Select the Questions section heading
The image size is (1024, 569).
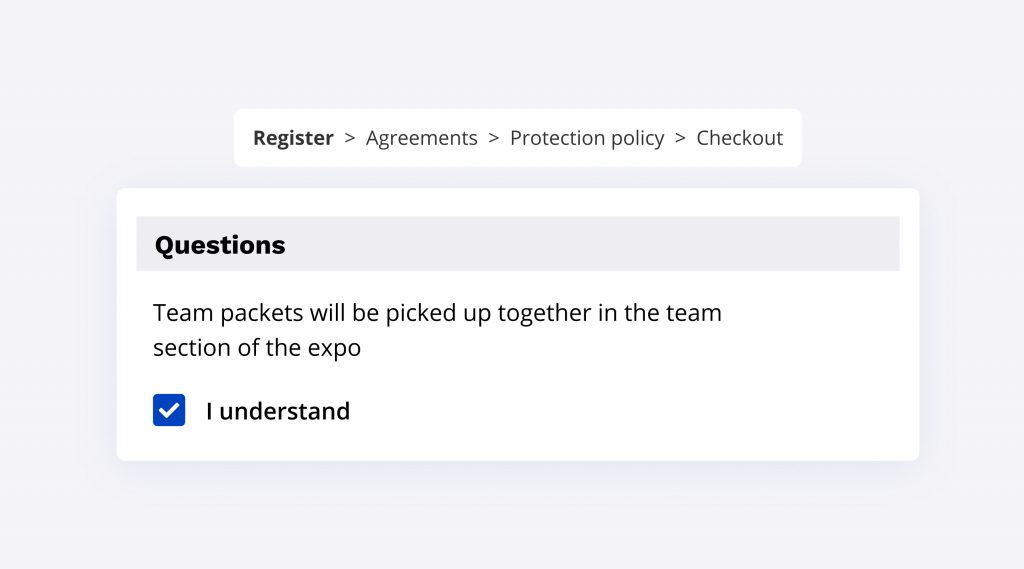click(220, 245)
